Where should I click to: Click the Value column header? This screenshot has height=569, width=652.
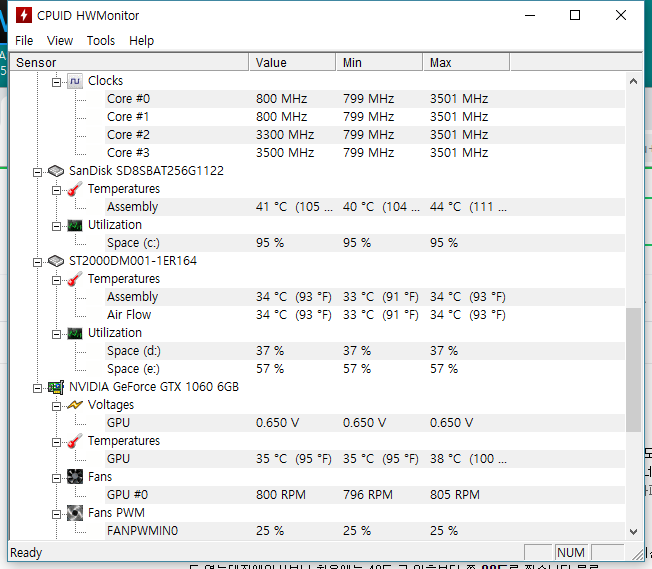coord(292,62)
